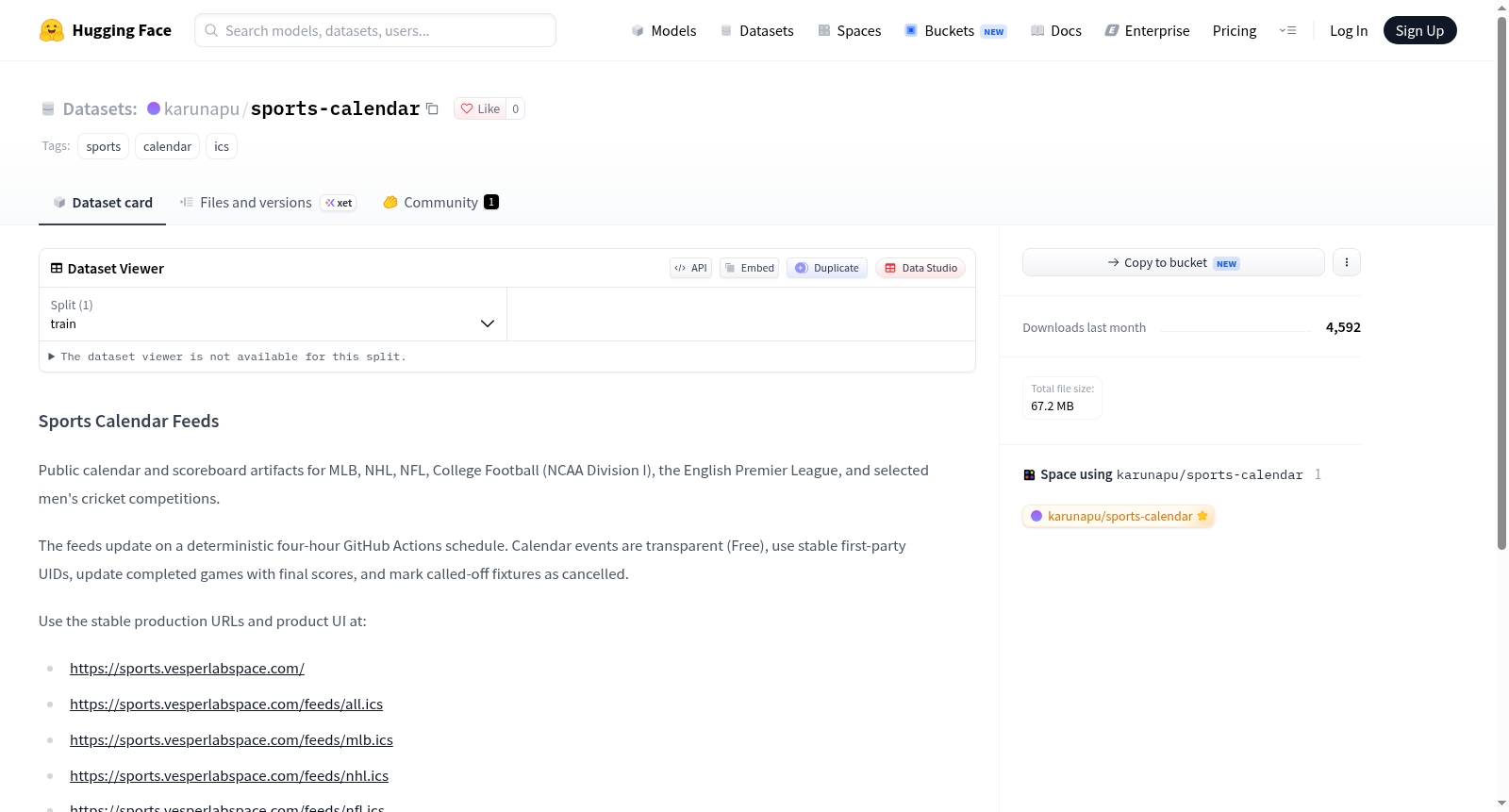Image resolution: width=1509 pixels, height=812 pixels.
Task: Copy dataset name with the copy icon
Action: (x=432, y=108)
